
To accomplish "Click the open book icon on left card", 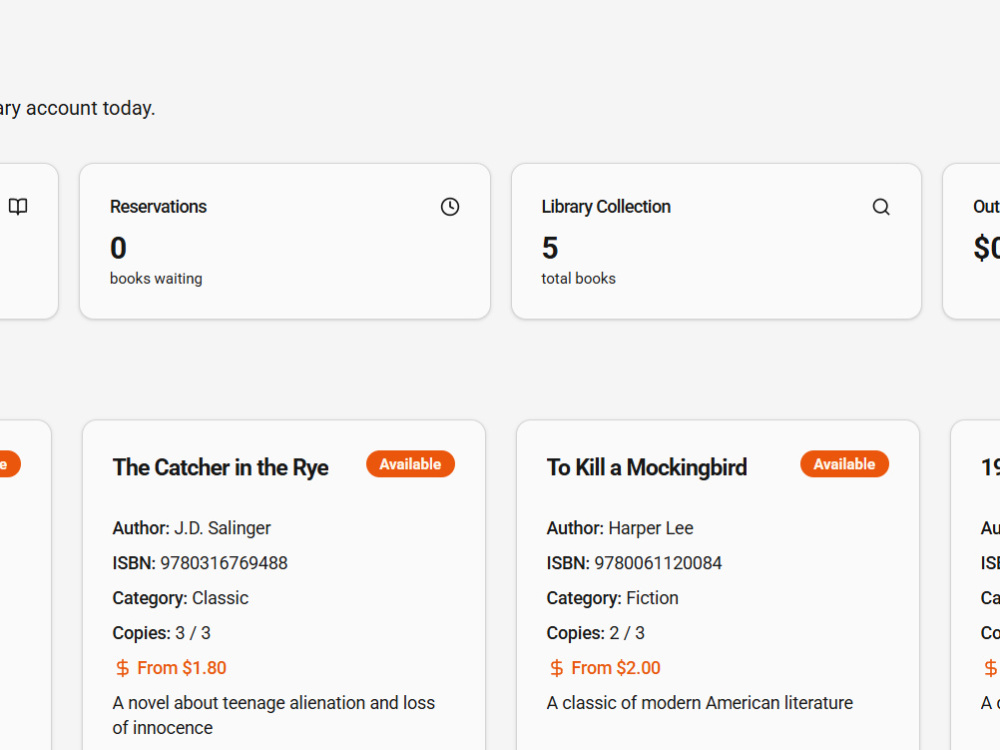I will [x=18, y=207].
